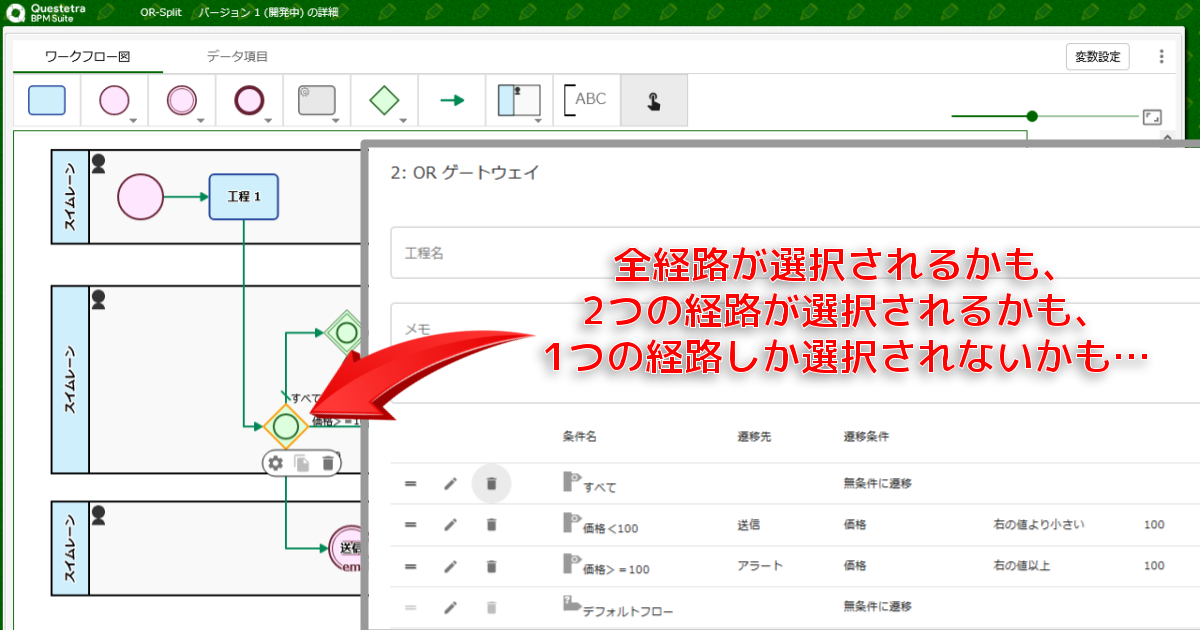Delete the すべて condition row

pyautogui.click(x=491, y=484)
